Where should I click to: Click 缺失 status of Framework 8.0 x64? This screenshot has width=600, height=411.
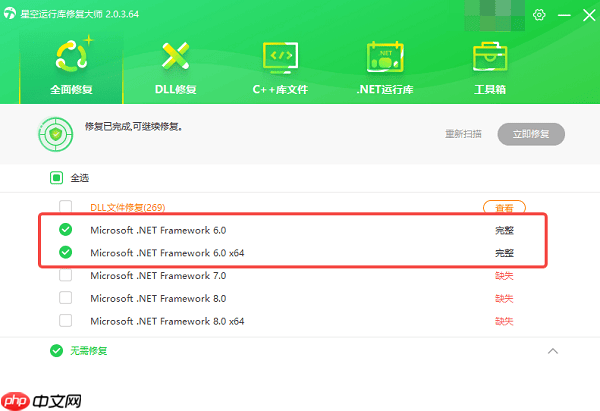coord(504,321)
